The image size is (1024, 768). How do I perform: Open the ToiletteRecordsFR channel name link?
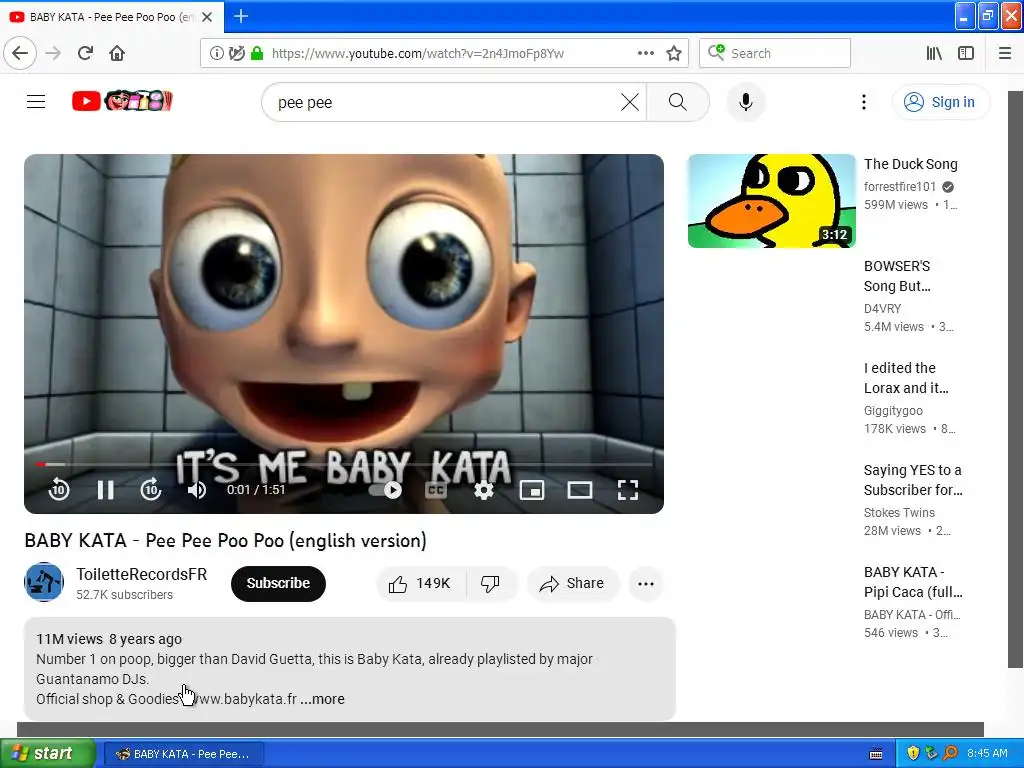(x=142, y=574)
